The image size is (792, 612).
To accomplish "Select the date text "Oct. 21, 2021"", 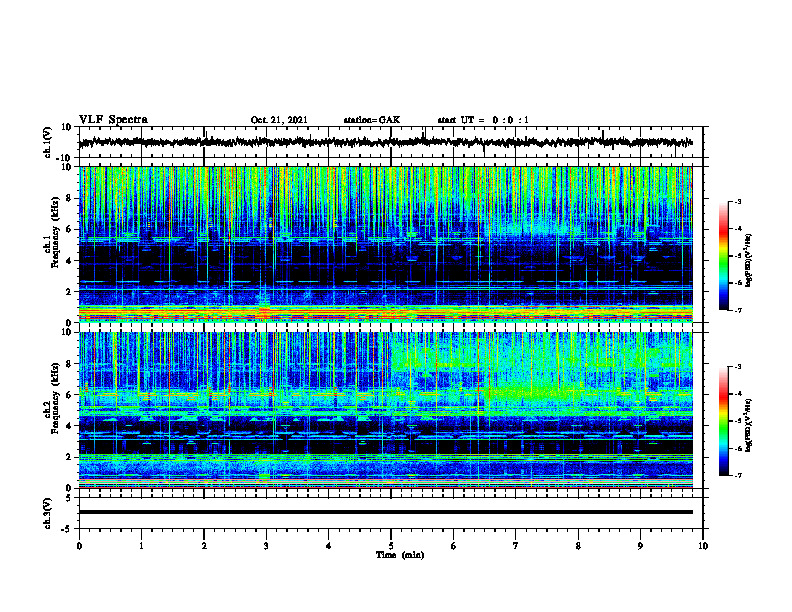I will click(x=279, y=120).
